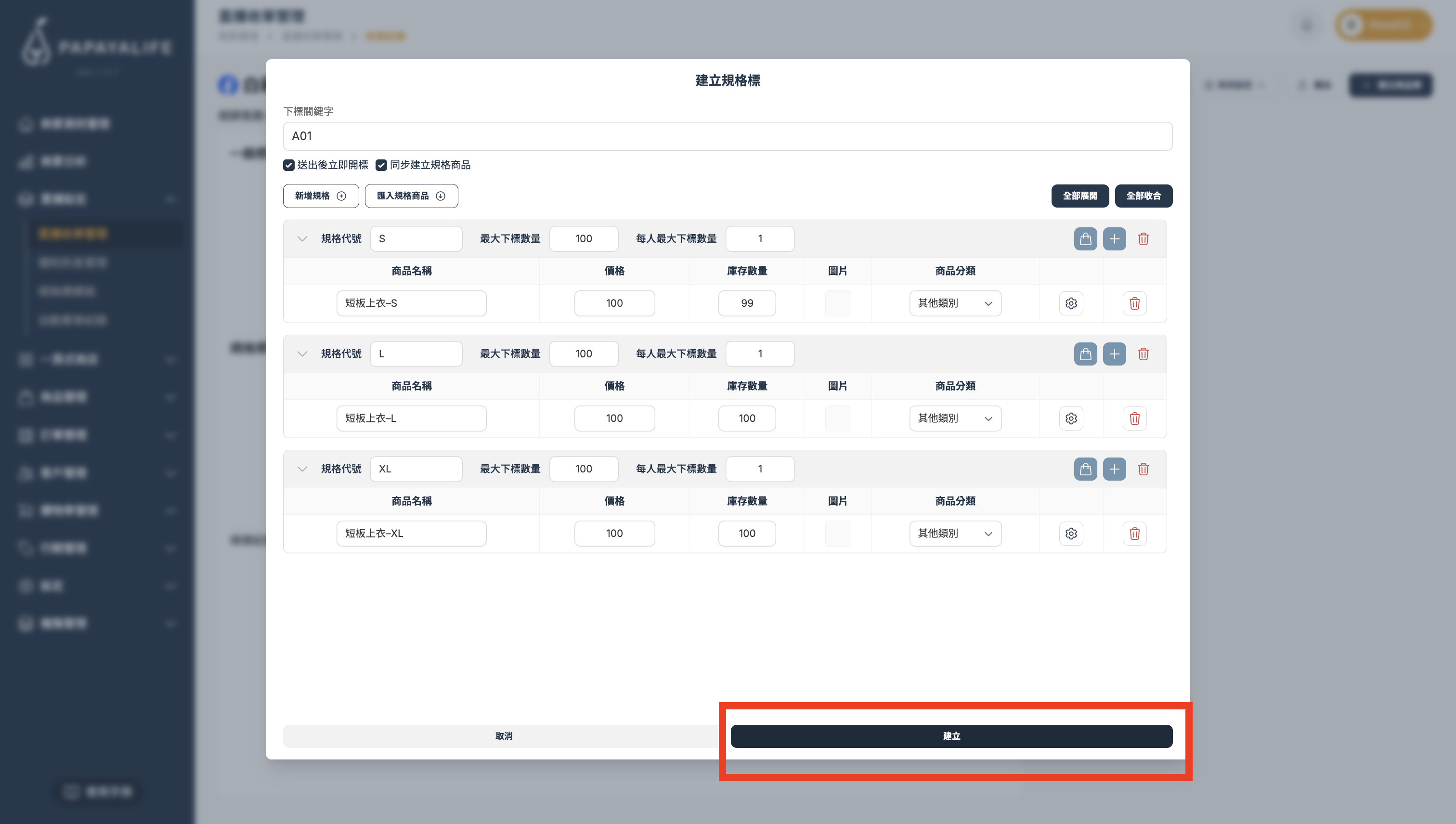Click the plus icon in the L spec header
This screenshot has height=824, width=1456.
1114,353
